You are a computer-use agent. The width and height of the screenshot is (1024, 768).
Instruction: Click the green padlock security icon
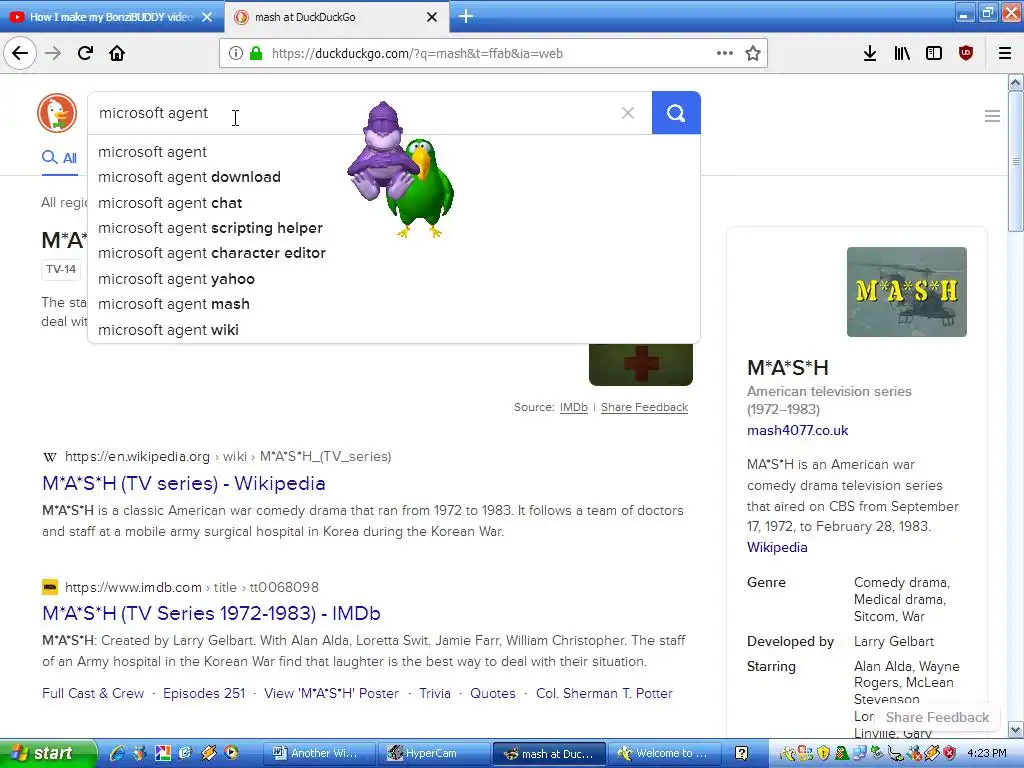point(256,54)
